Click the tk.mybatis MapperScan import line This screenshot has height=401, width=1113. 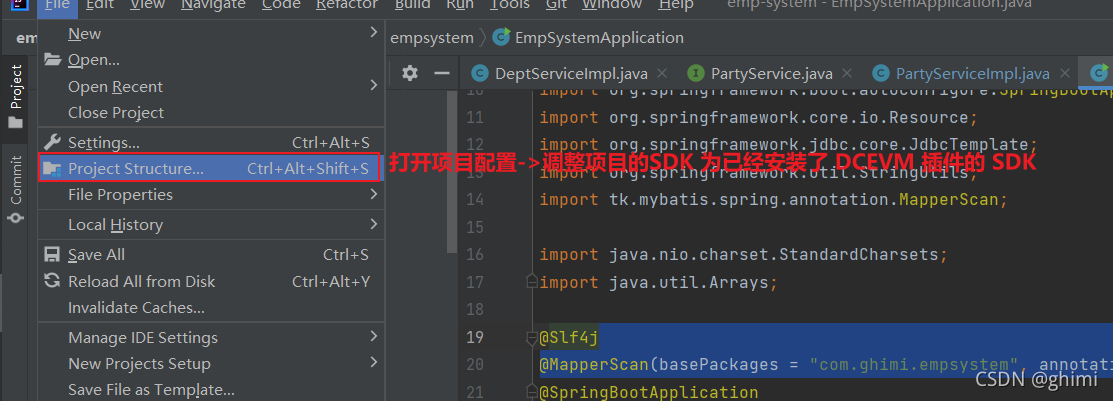[x=773, y=199]
